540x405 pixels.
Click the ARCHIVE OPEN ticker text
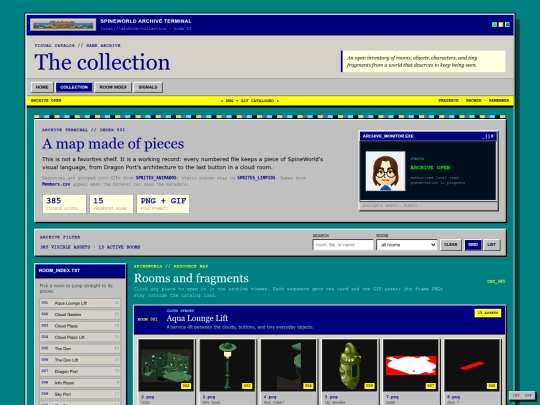(x=46, y=101)
